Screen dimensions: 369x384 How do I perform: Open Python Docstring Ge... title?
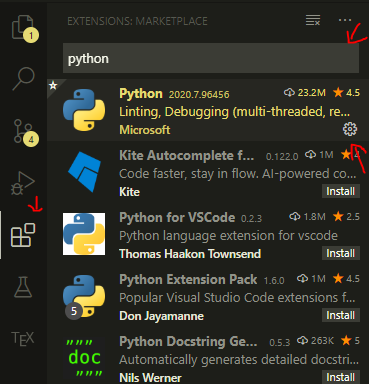188,342
